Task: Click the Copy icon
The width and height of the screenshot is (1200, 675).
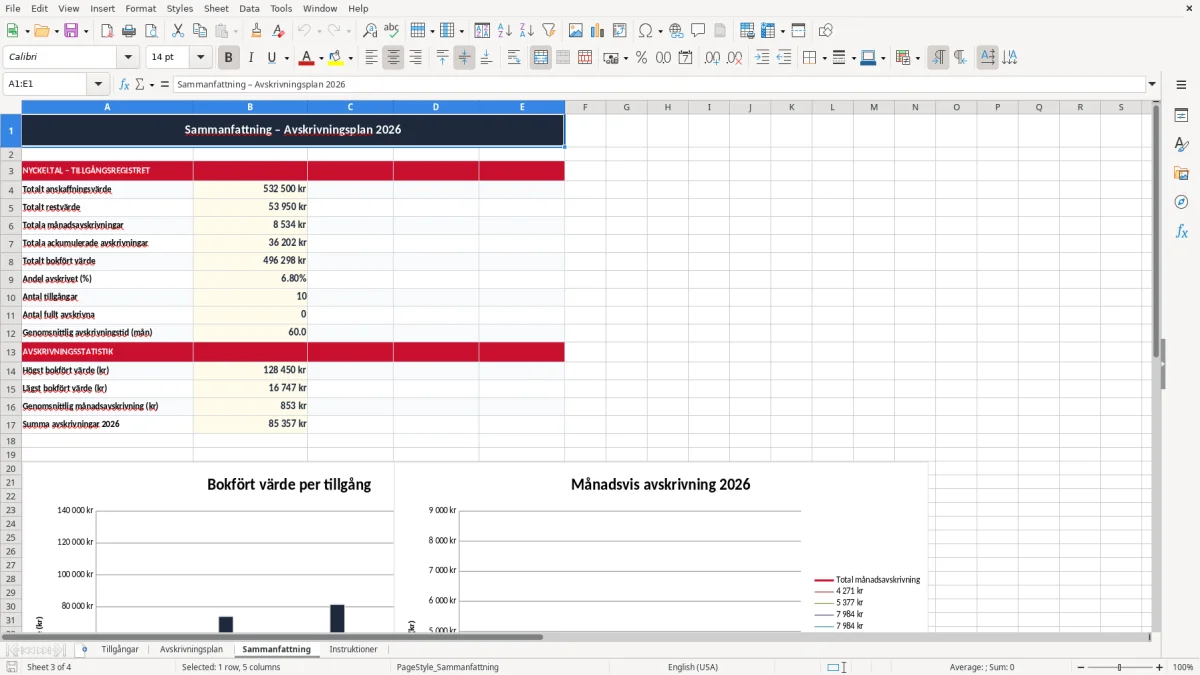Action: coord(199,31)
